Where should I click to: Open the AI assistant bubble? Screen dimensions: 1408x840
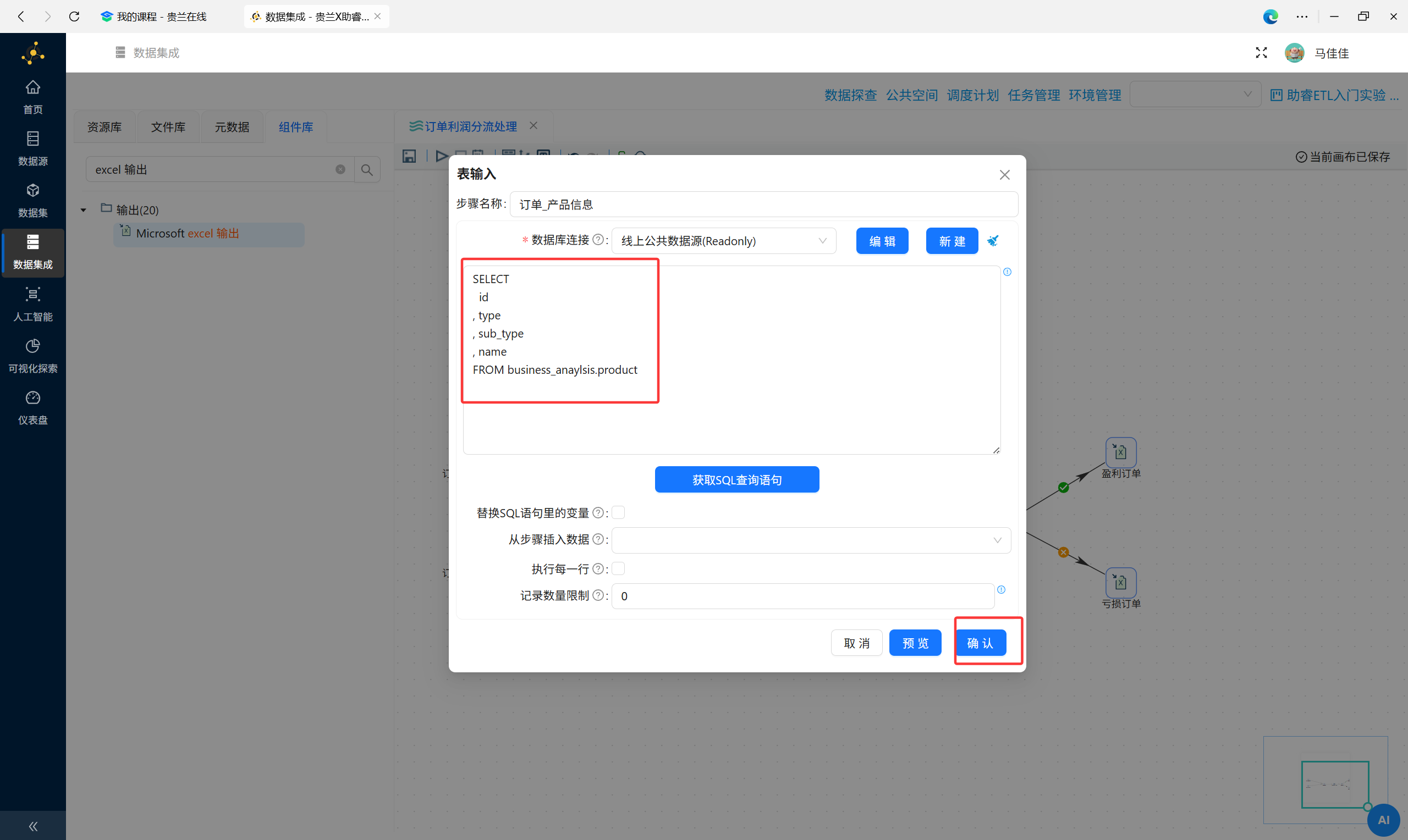click(1383, 820)
